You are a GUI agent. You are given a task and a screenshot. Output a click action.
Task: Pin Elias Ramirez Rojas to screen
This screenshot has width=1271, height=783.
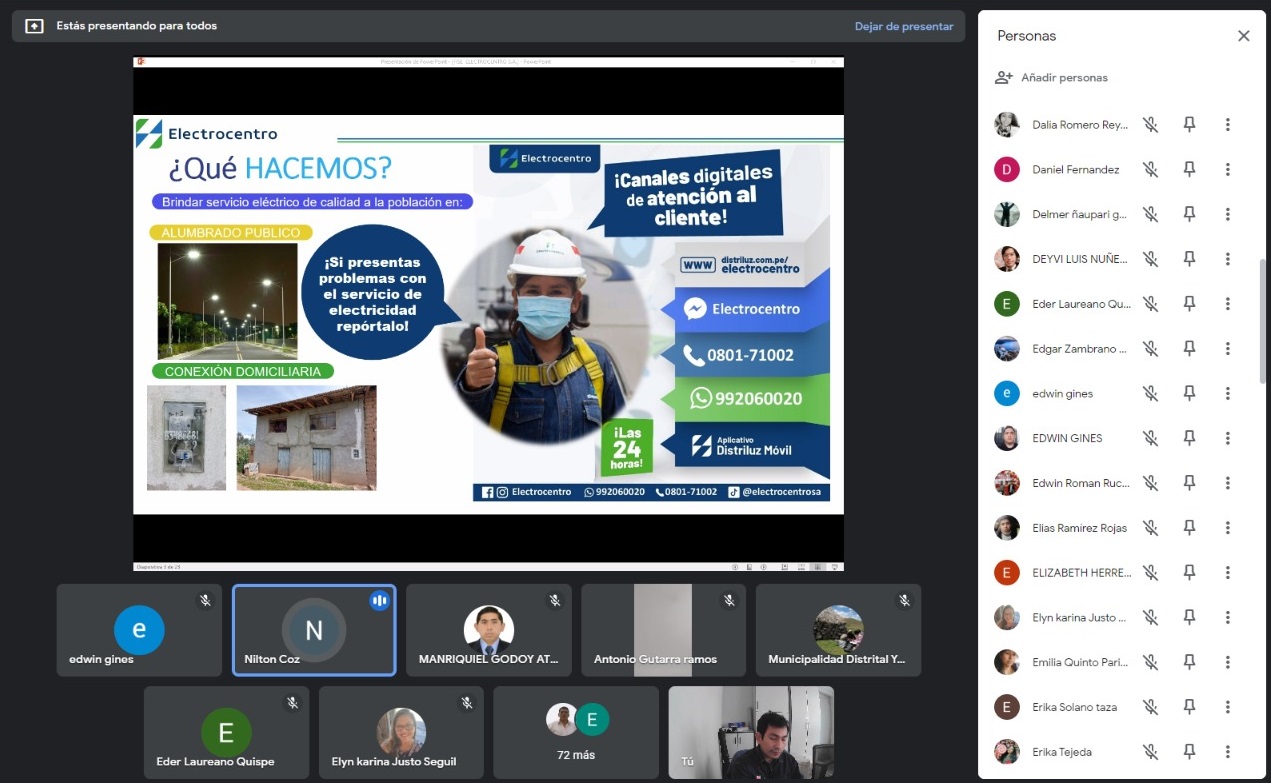(1189, 528)
